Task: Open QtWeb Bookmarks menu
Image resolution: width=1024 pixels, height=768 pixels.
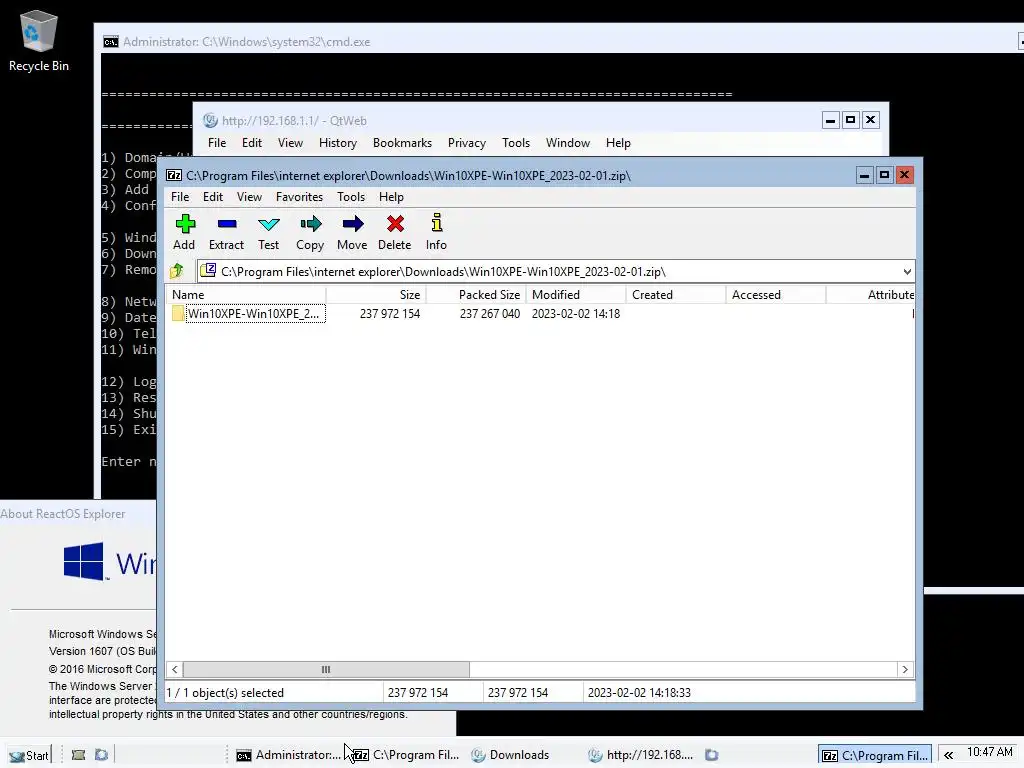Action: pyautogui.click(x=402, y=143)
